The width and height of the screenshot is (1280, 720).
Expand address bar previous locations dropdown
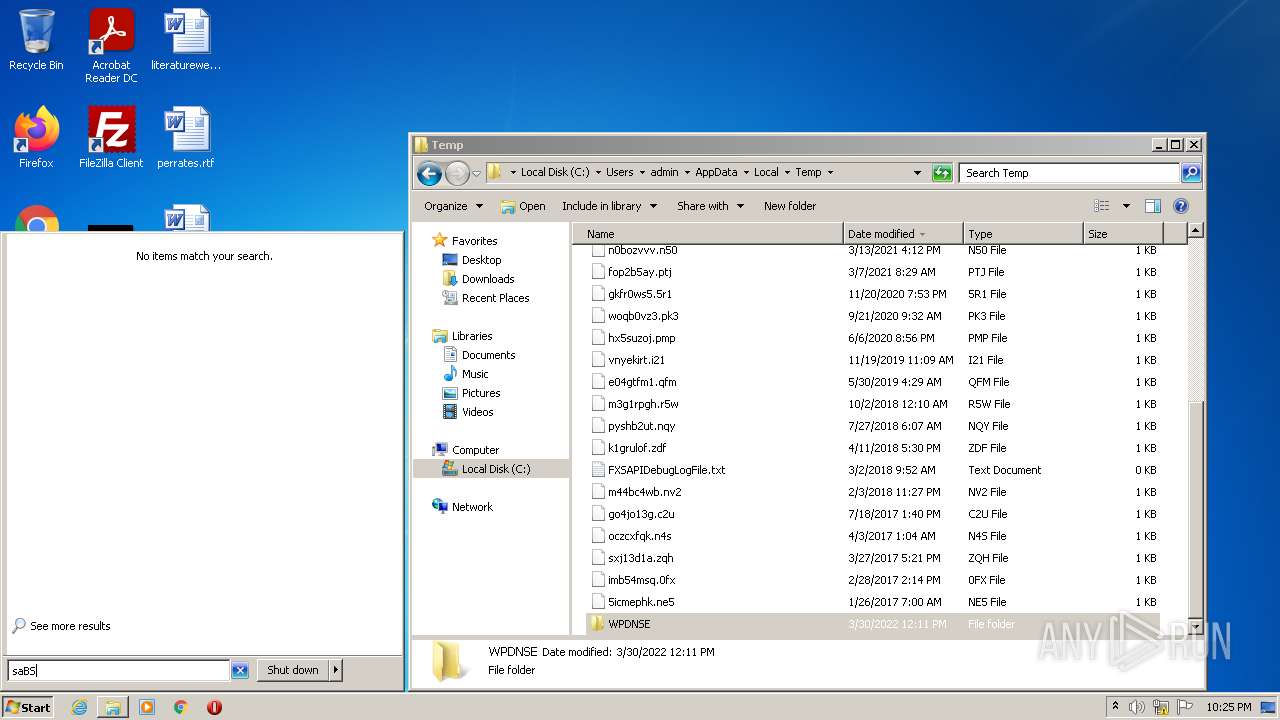(x=917, y=173)
